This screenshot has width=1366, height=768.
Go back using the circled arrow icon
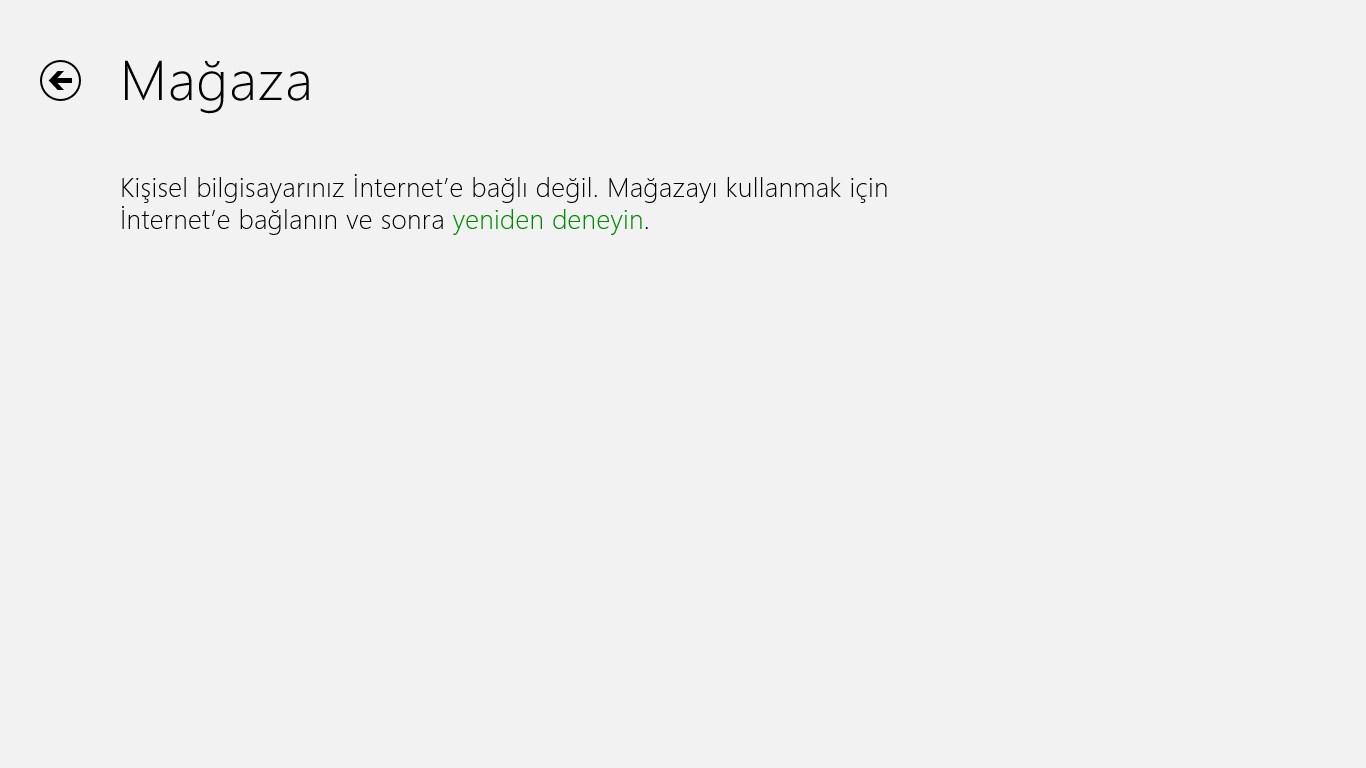[x=60, y=81]
